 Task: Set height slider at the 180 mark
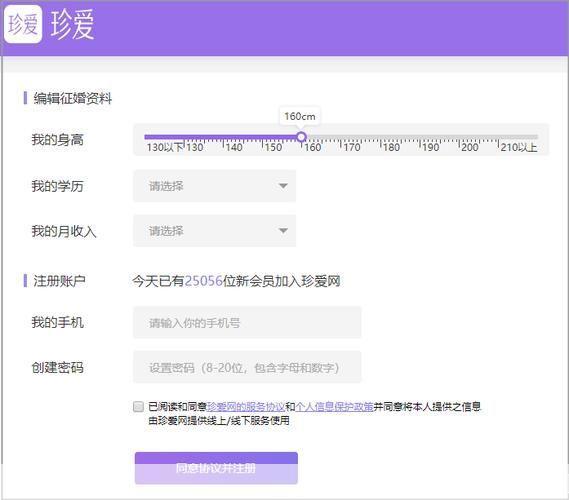(380, 137)
